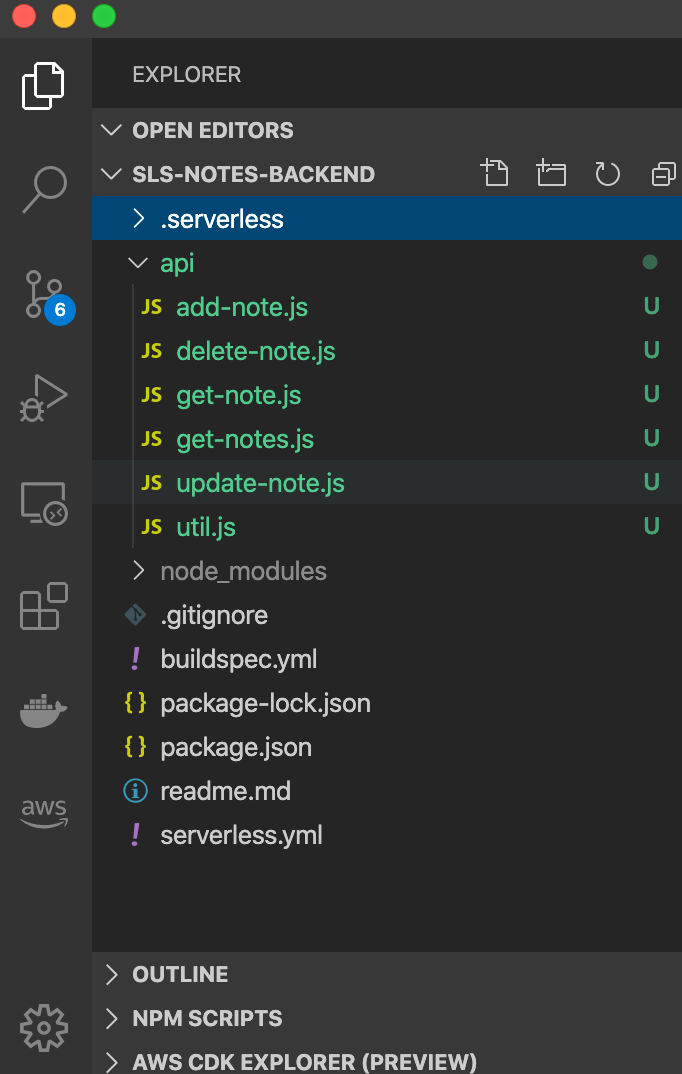Click the git icon beside .gitignore
This screenshot has height=1074, width=682.
coord(136,614)
